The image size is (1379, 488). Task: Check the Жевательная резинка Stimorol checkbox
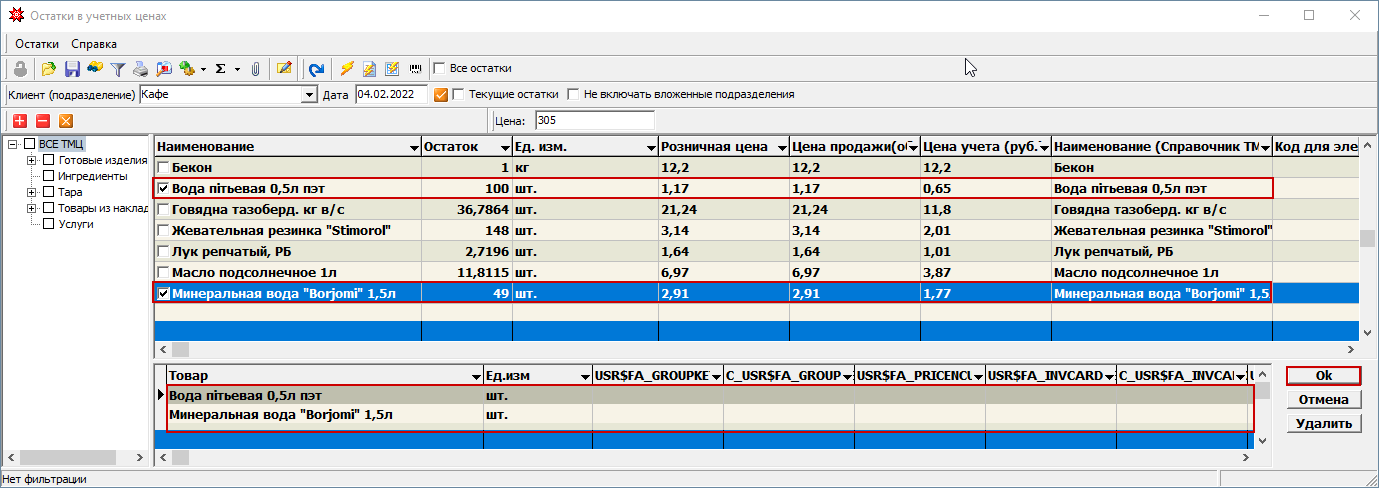point(164,230)
